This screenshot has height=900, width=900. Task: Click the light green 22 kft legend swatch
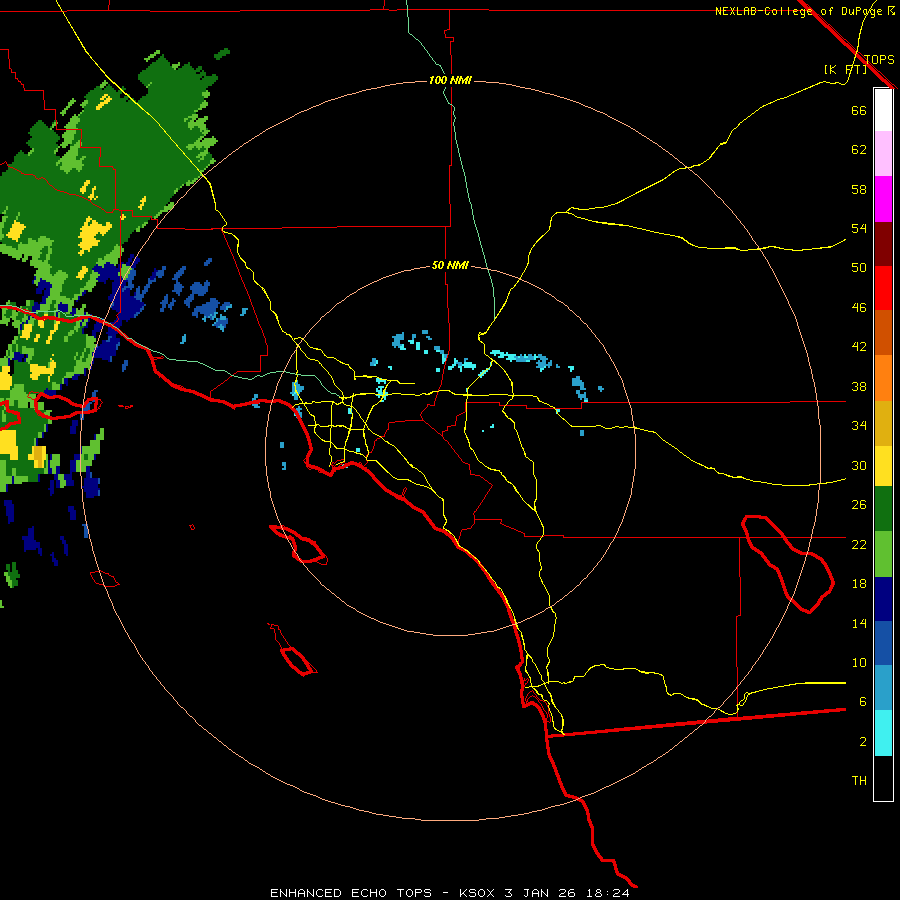click(x=883, y=554)
